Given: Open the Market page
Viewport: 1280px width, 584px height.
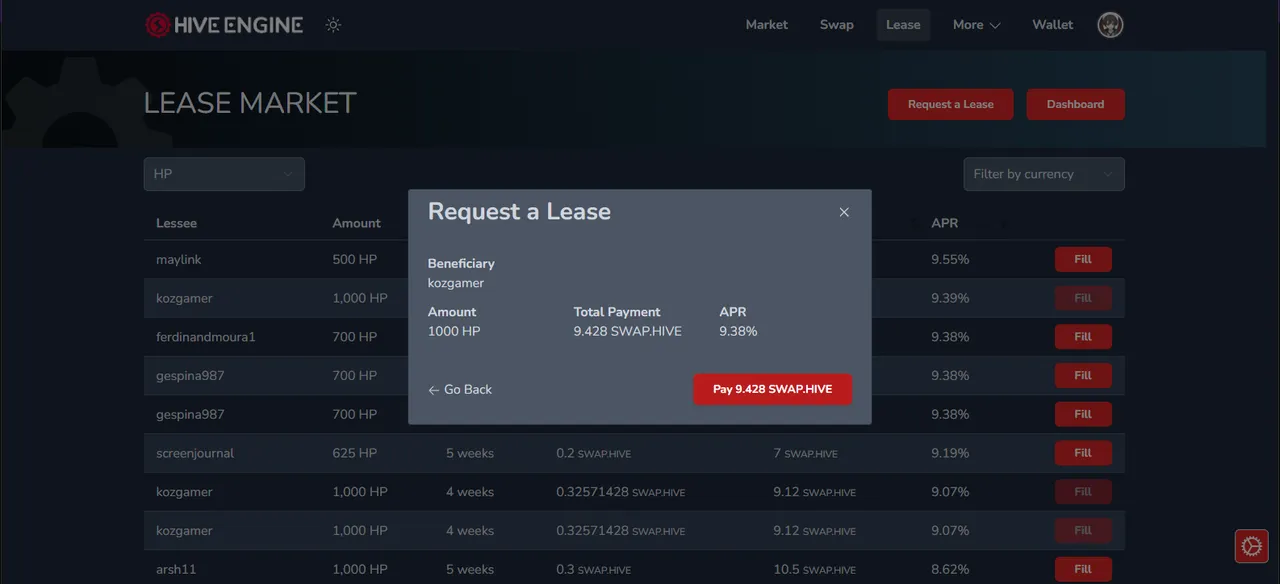Looking at the screenshot, I should coord(767,25).
